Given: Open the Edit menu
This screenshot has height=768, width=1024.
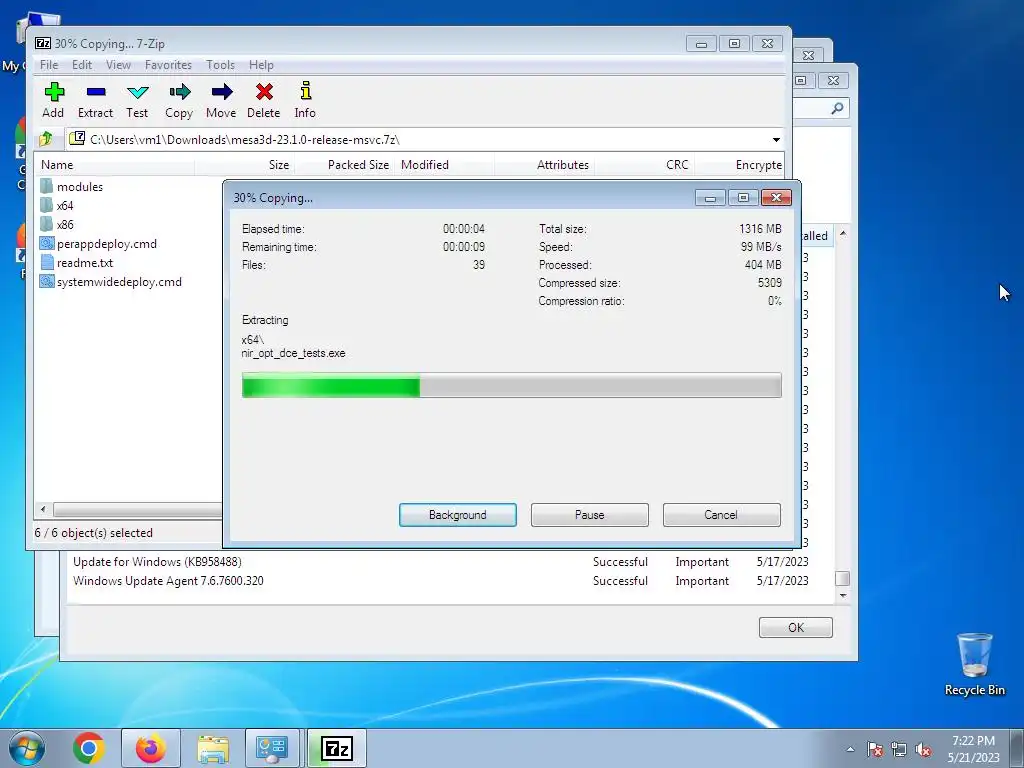Looking at the screenshot, I should coord(82,65).
